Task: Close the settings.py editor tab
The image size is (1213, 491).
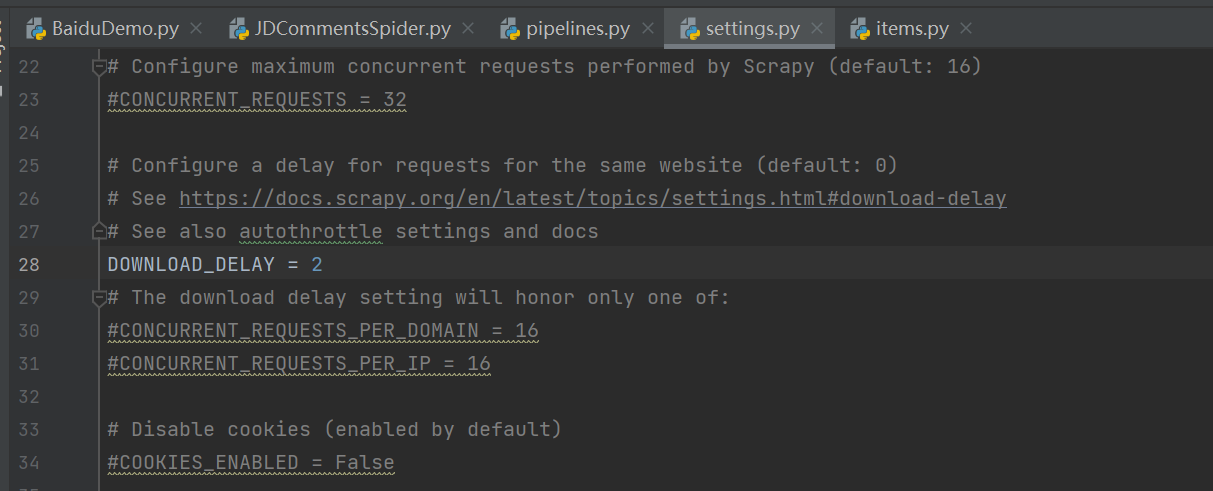Action: coord(816,29)
